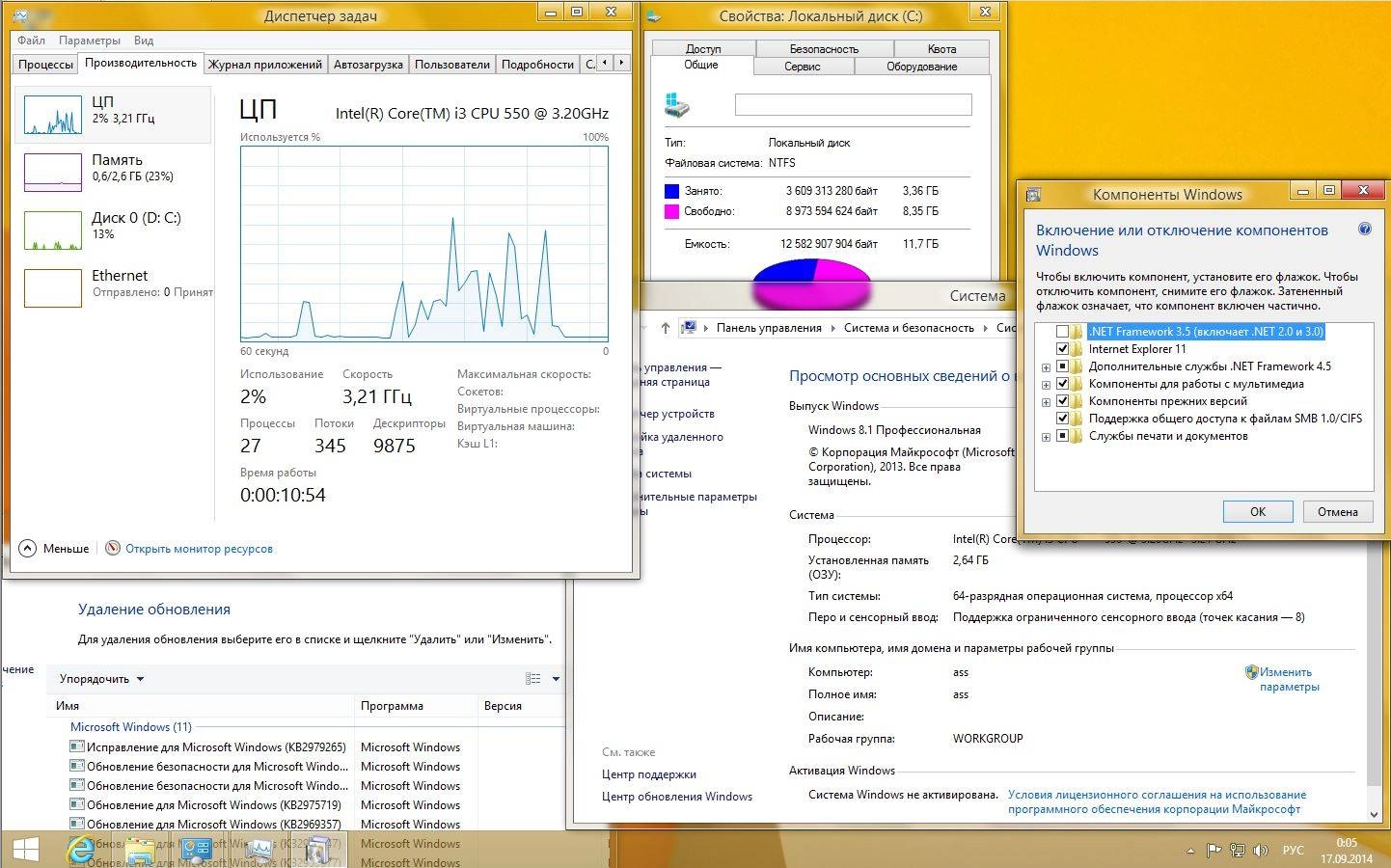Open File Explorer from the taskbar

click(140, 850)
